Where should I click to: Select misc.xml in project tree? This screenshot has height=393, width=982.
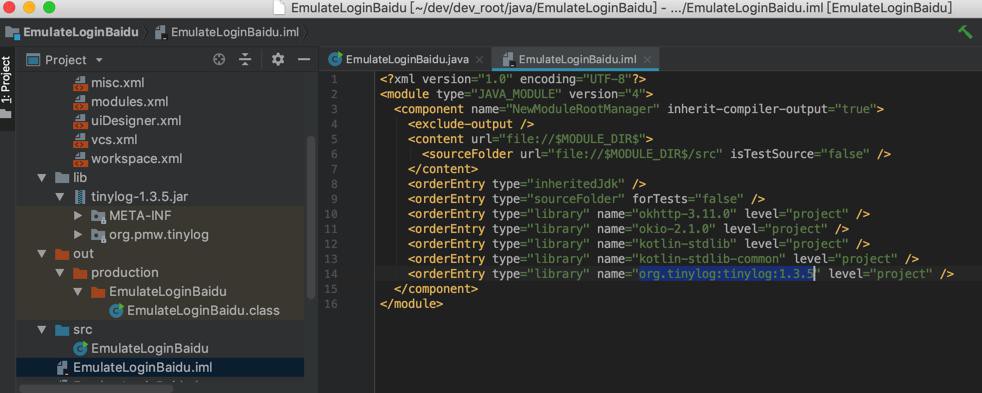tap(118, 83)
